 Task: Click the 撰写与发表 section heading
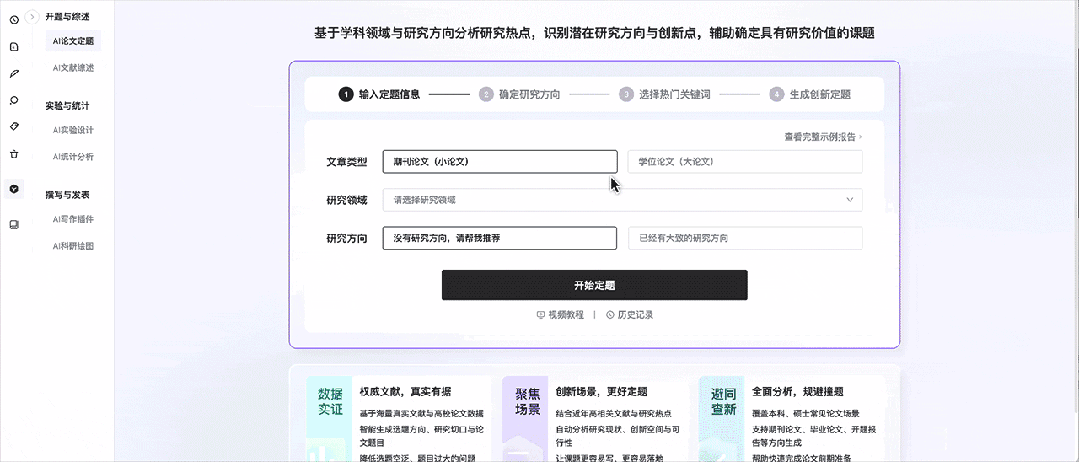click(67, 195)
